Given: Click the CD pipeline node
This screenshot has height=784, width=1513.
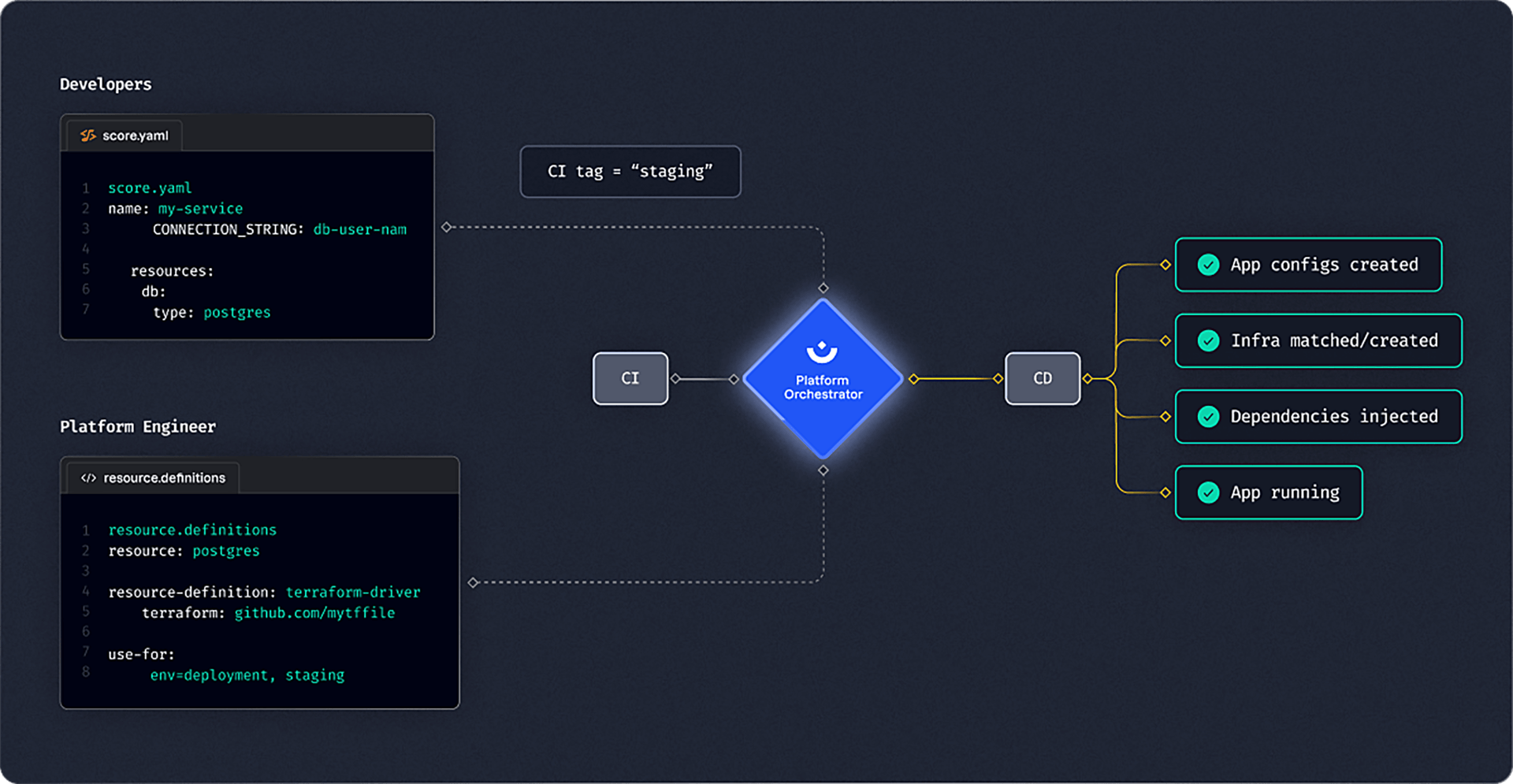Looking at the screenshot, I should coord(1043,378).
